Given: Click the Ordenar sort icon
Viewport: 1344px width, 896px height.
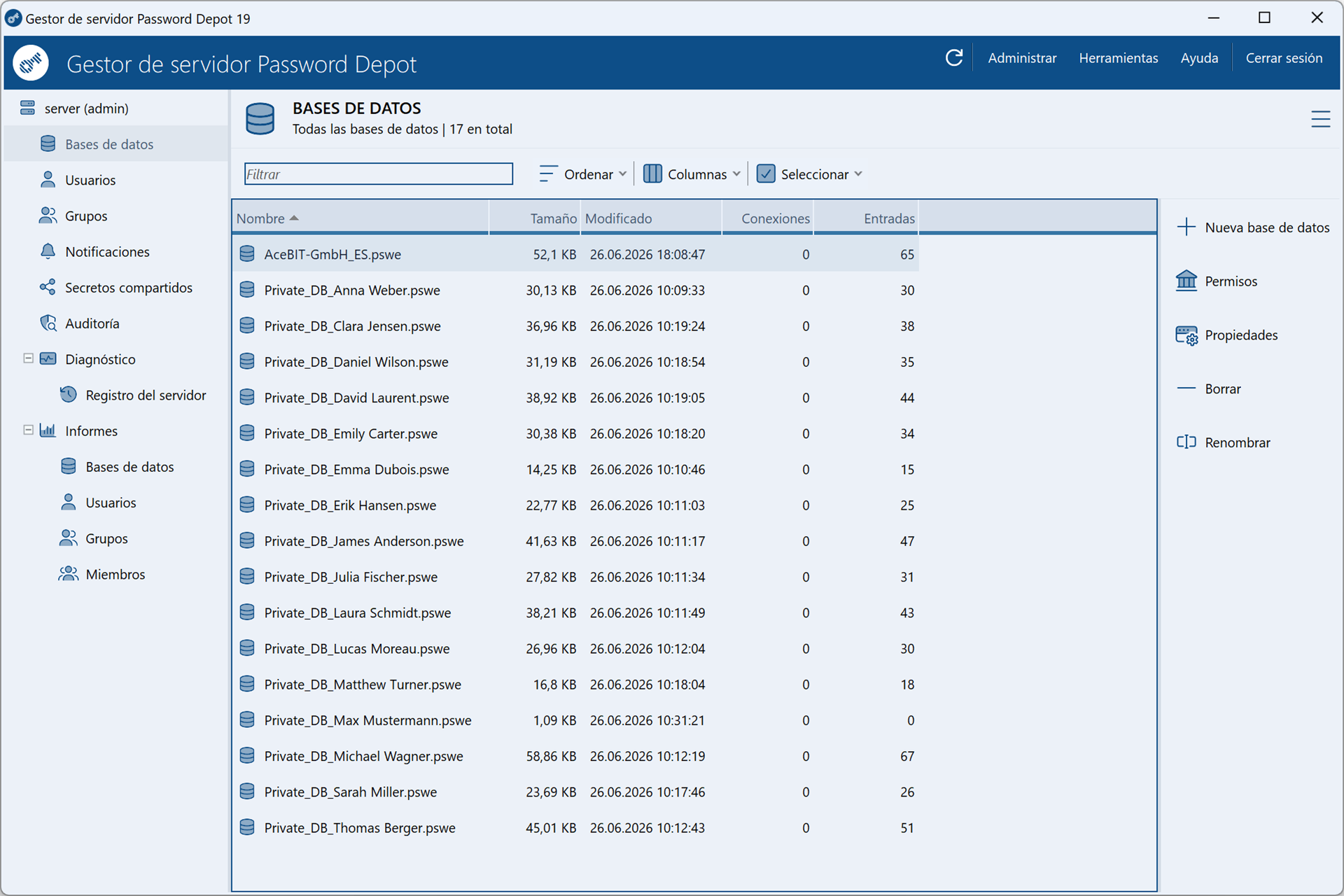Looking at the screenshot, I should click(x=548, y=174).
